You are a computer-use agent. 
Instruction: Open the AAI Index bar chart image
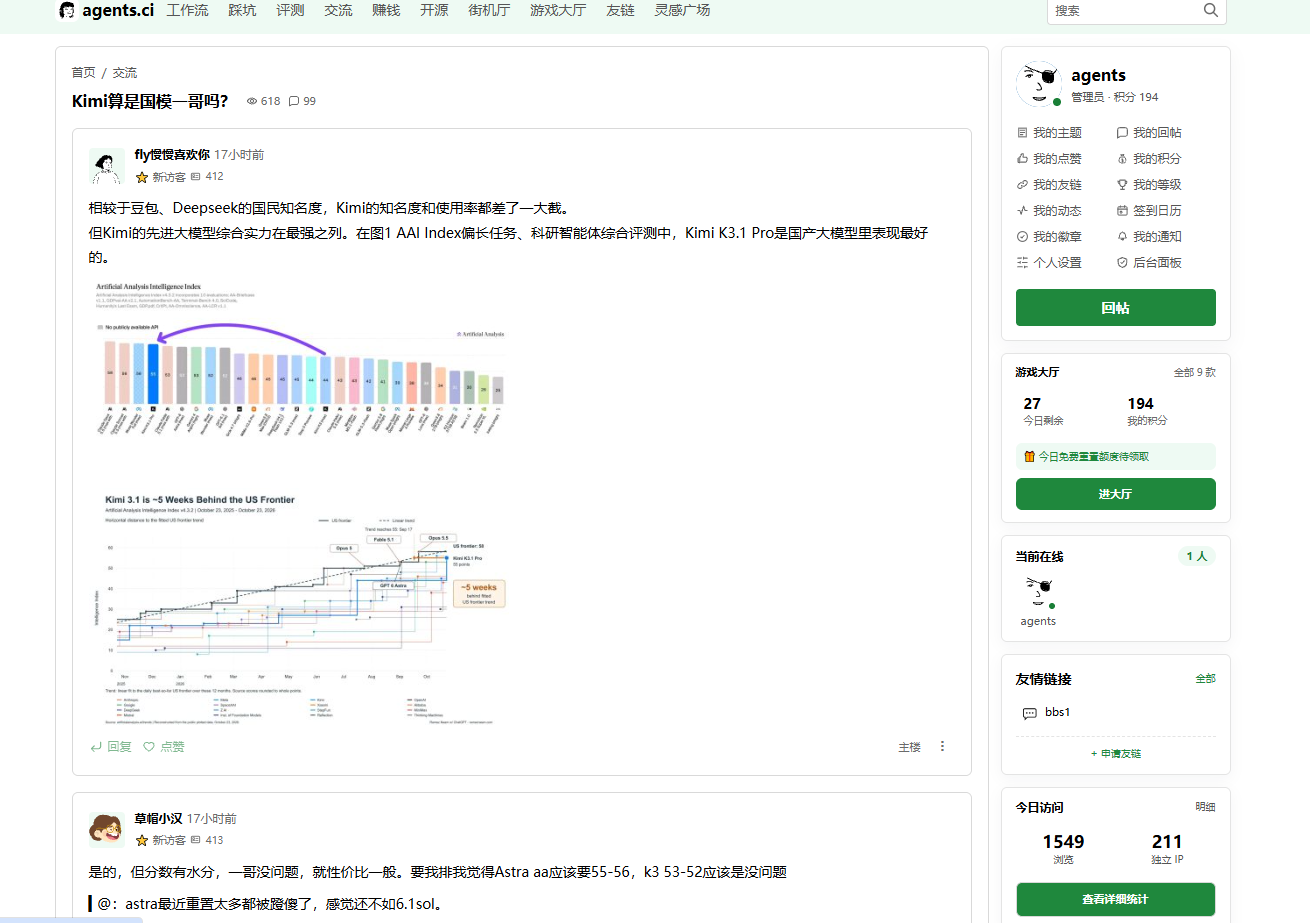[300, 359]
